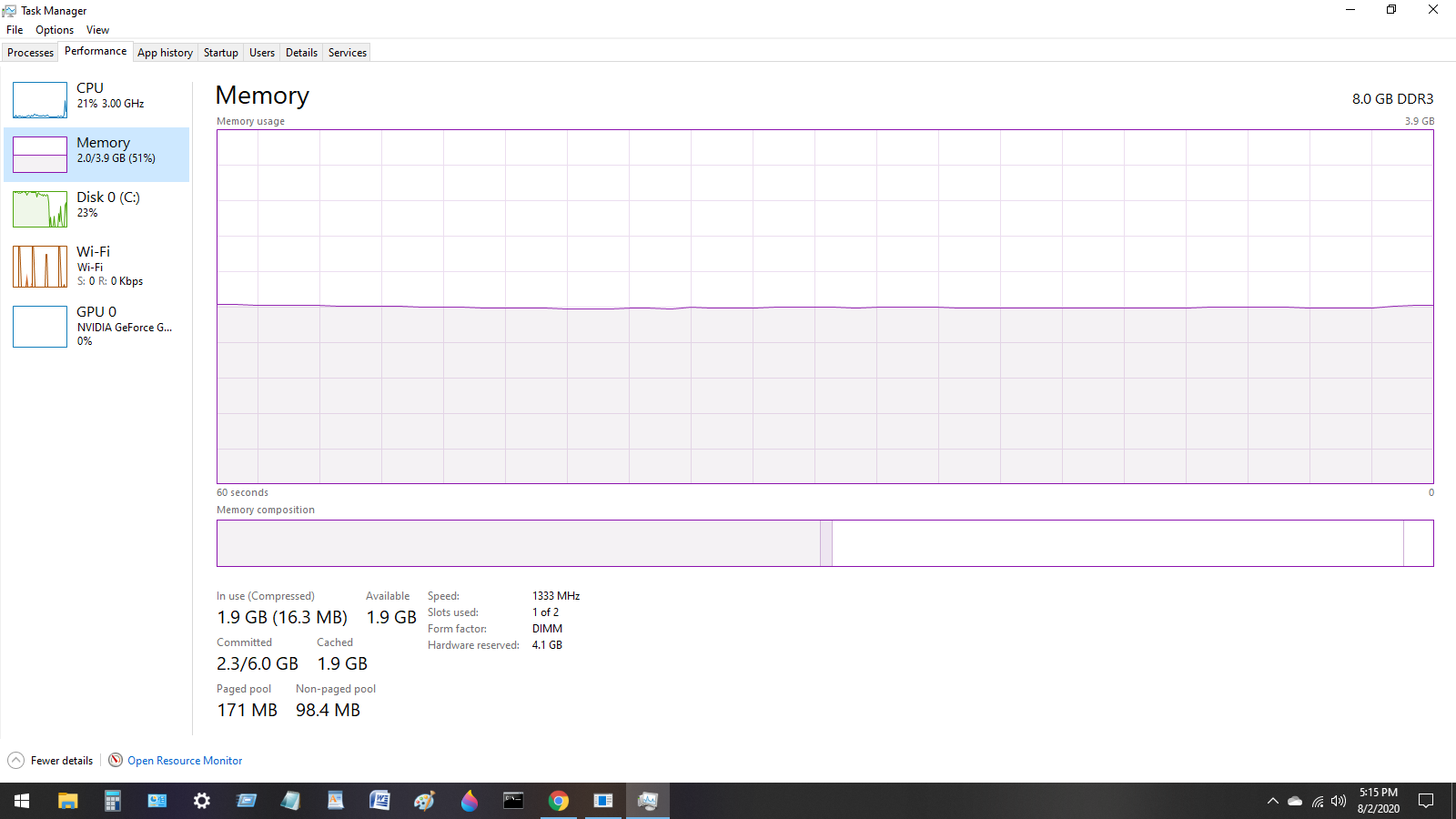Switch to the App history tab
1456x819 pixels.
[x=165, y=53]
